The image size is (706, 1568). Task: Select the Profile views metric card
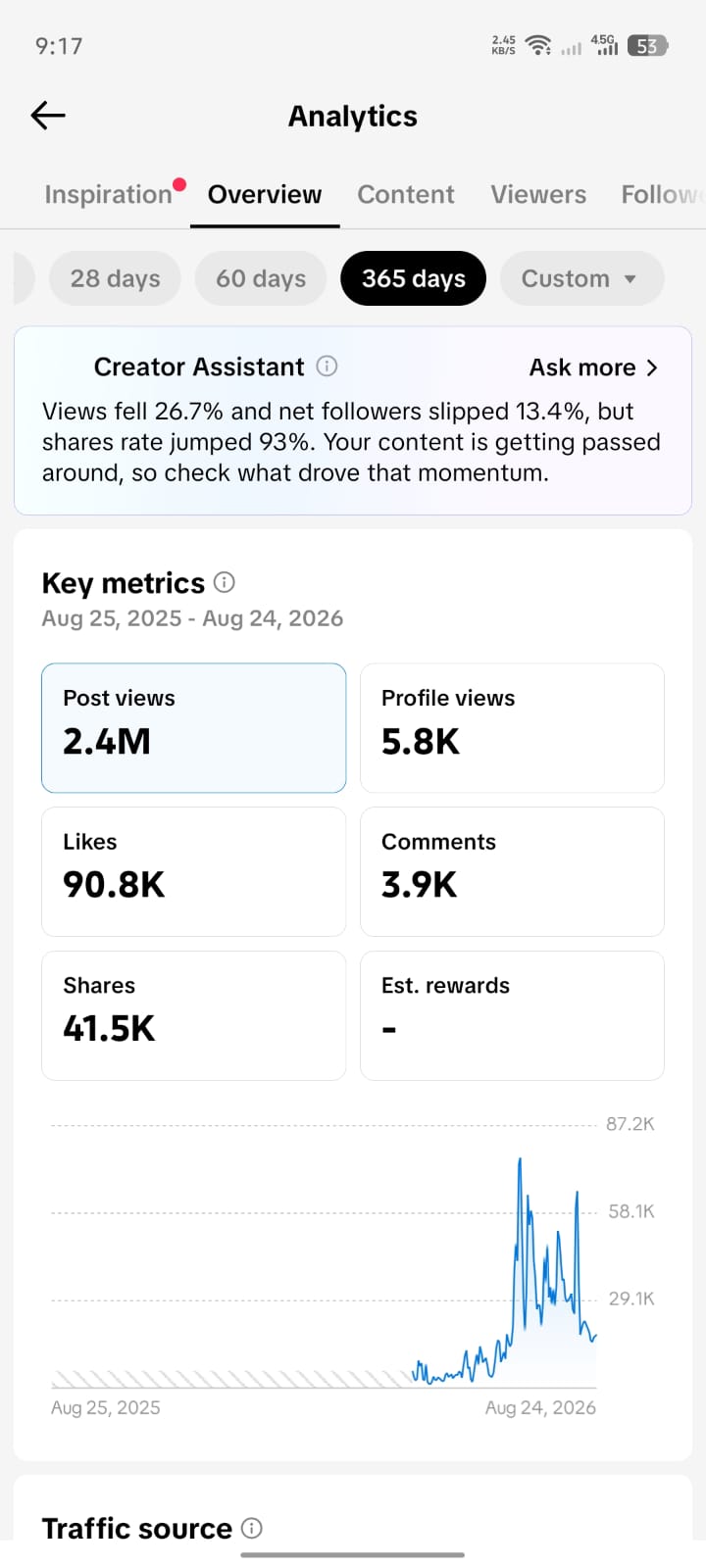coord(512,728)
